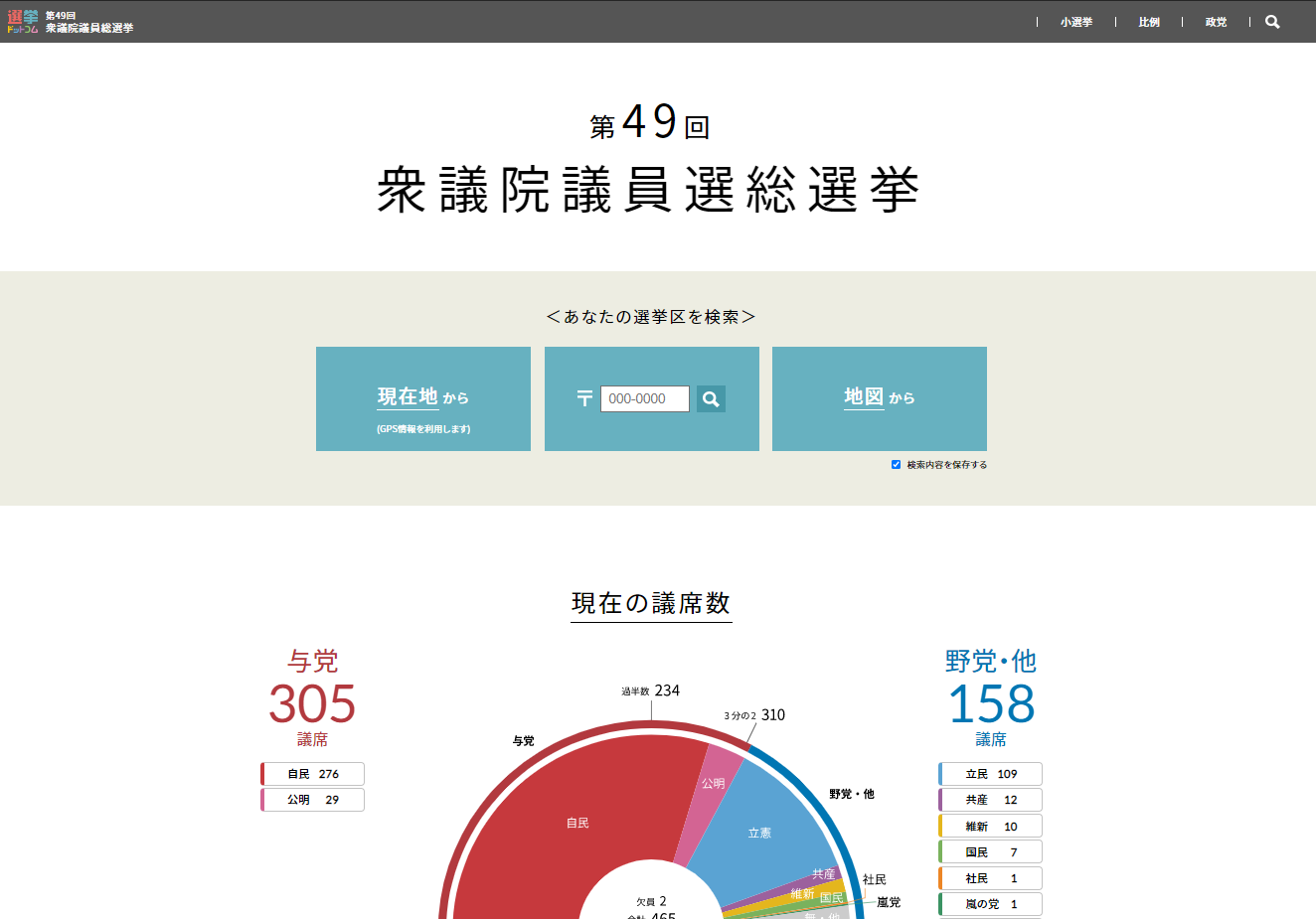The image size is (1316, 919).
Task: Click the 過半数 234 marker label
Action: pyautogui.click(x=651, y=690)
